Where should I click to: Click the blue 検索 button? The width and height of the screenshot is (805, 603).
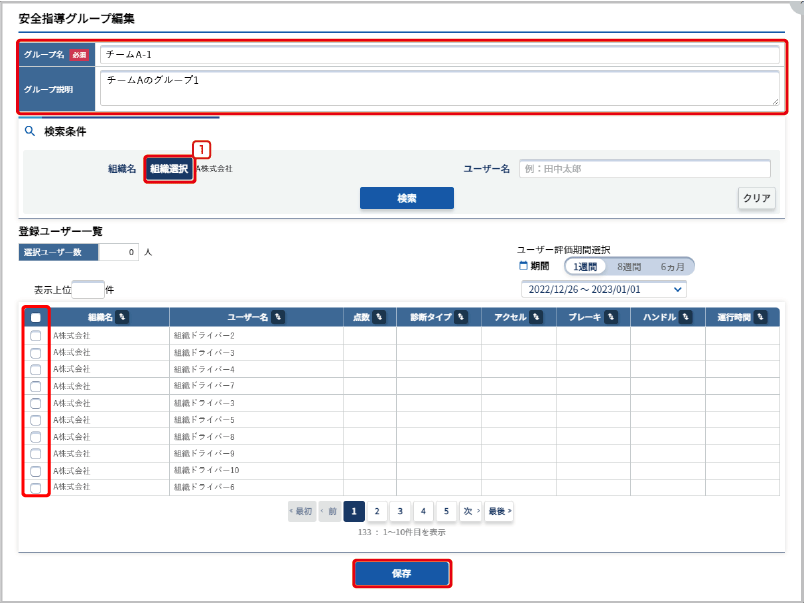pyautogui.click(x=406, y=198)
